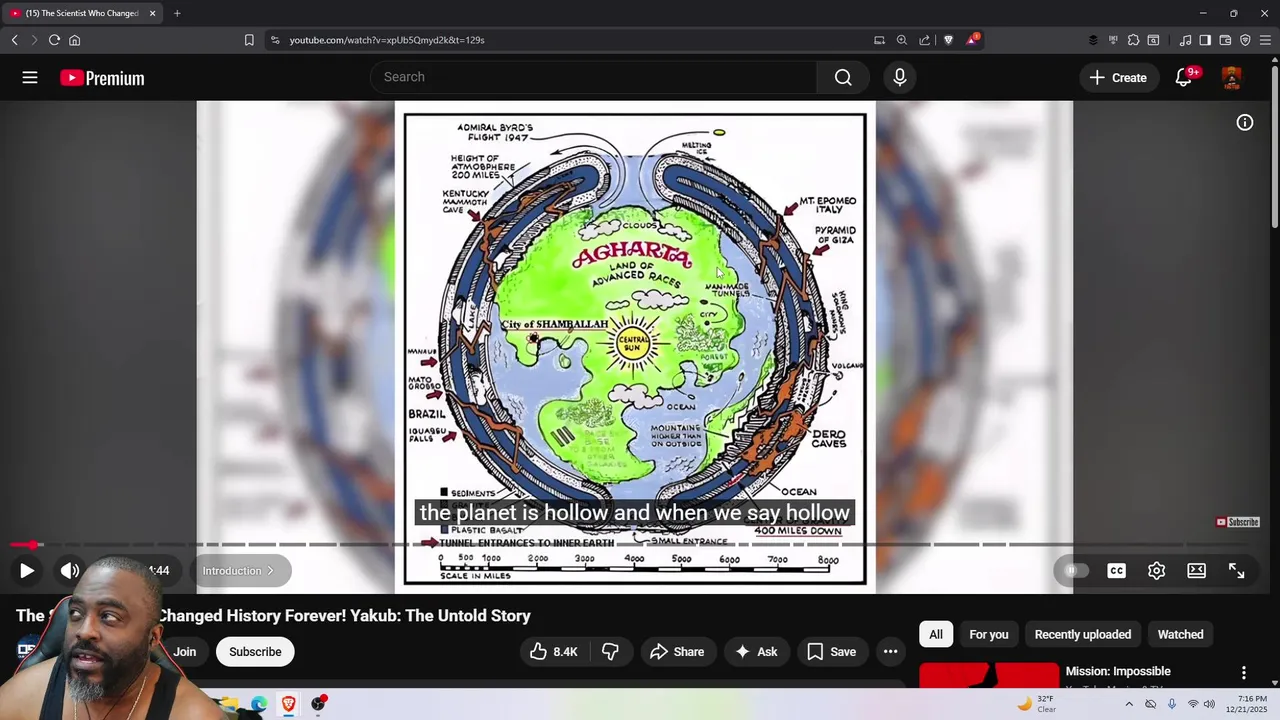The image size is (1280, 720).
Task: Open Mission: Impossible video thumbnail
Action: click(x=988, y=675)
